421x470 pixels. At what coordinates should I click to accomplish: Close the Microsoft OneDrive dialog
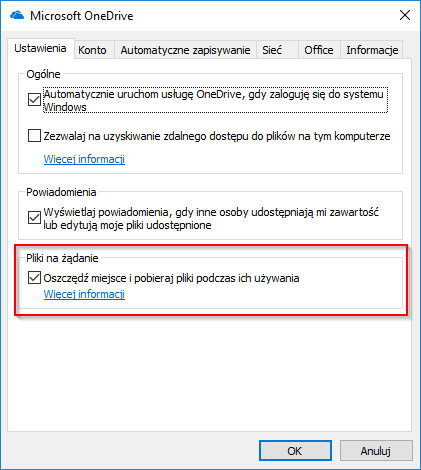click(x=405, y=15)
